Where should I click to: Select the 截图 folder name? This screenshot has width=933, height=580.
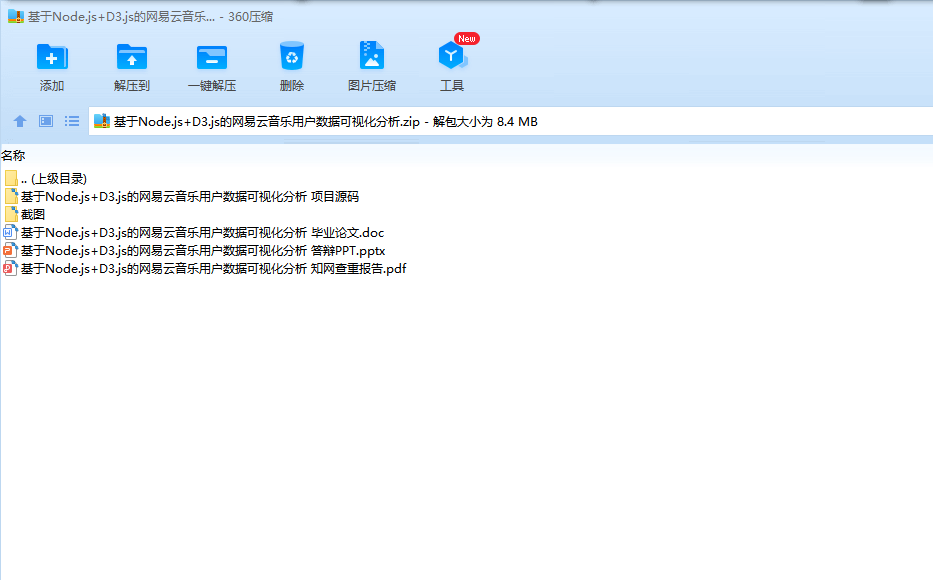coord(33,214)
